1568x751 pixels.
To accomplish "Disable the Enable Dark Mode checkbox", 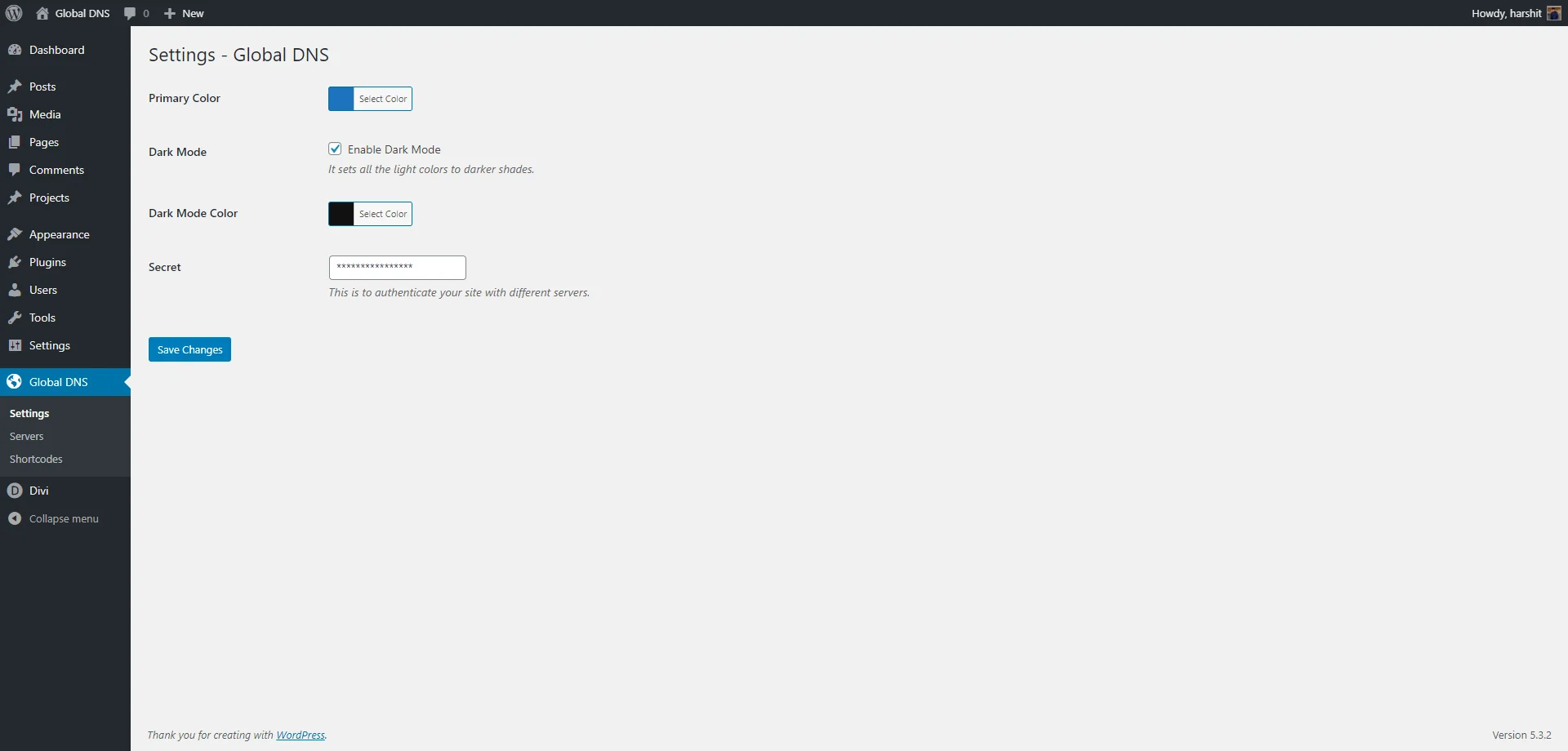I will point(335,149).
